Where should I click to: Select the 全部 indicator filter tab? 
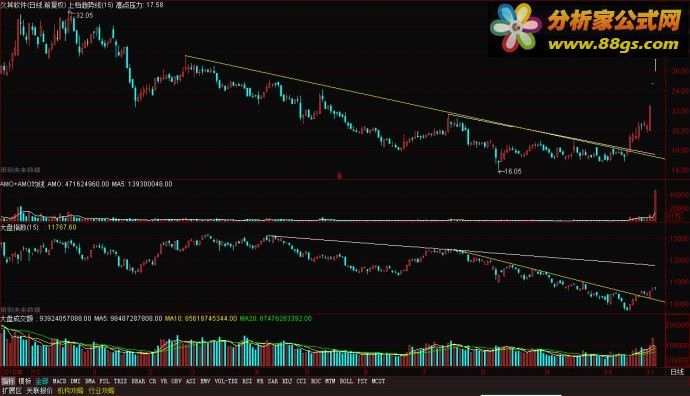(x=42, y=381)
